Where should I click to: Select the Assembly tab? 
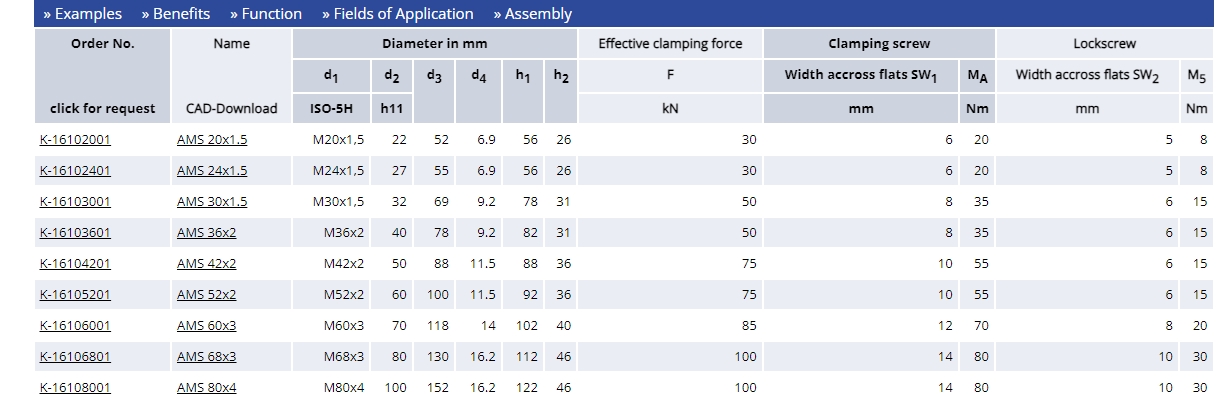[x=532, y=14]
